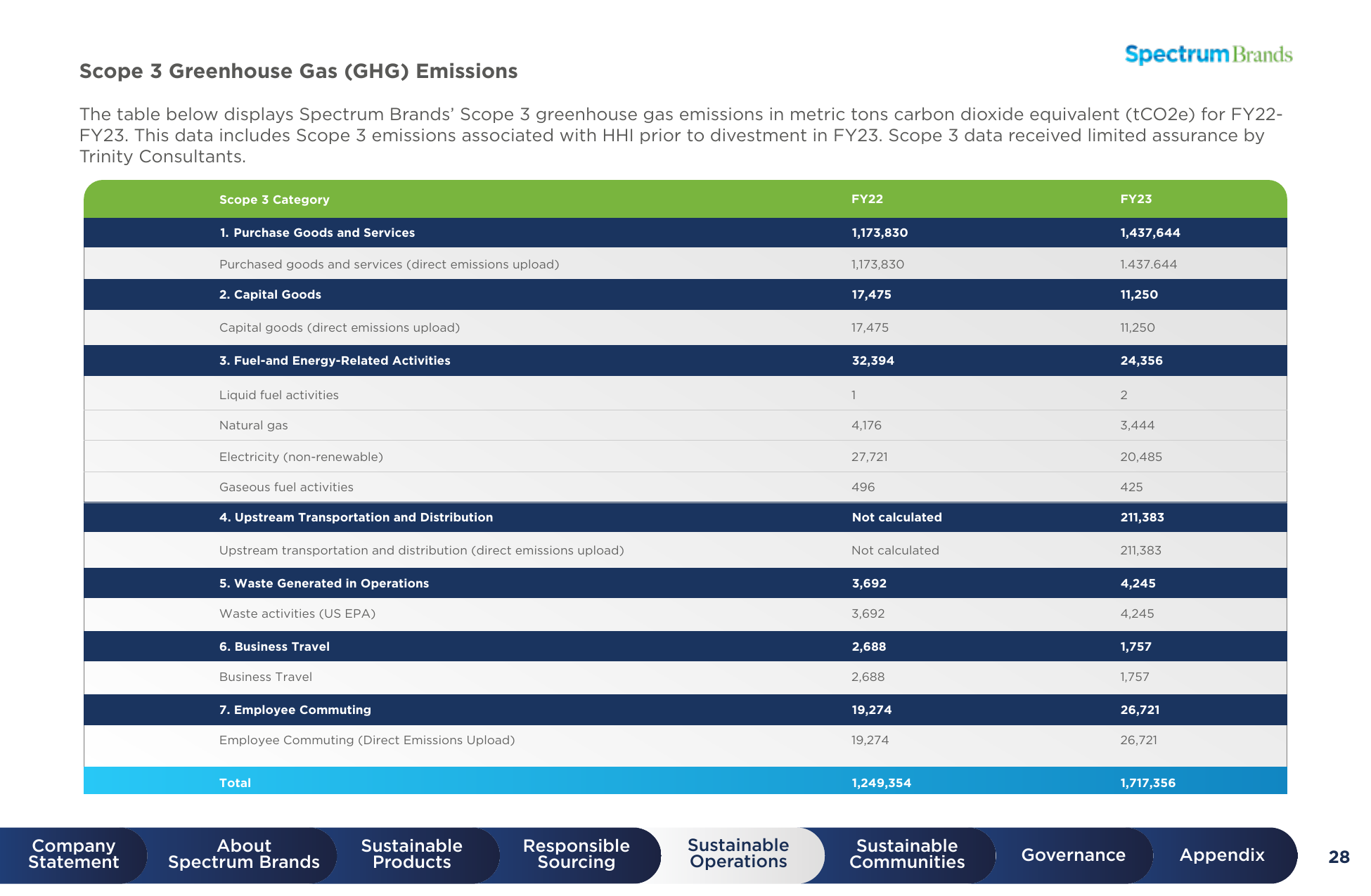Screen dimensions: 1371x896
Task: Select the Sustainable Products tab
Action: tap(411, 855)
